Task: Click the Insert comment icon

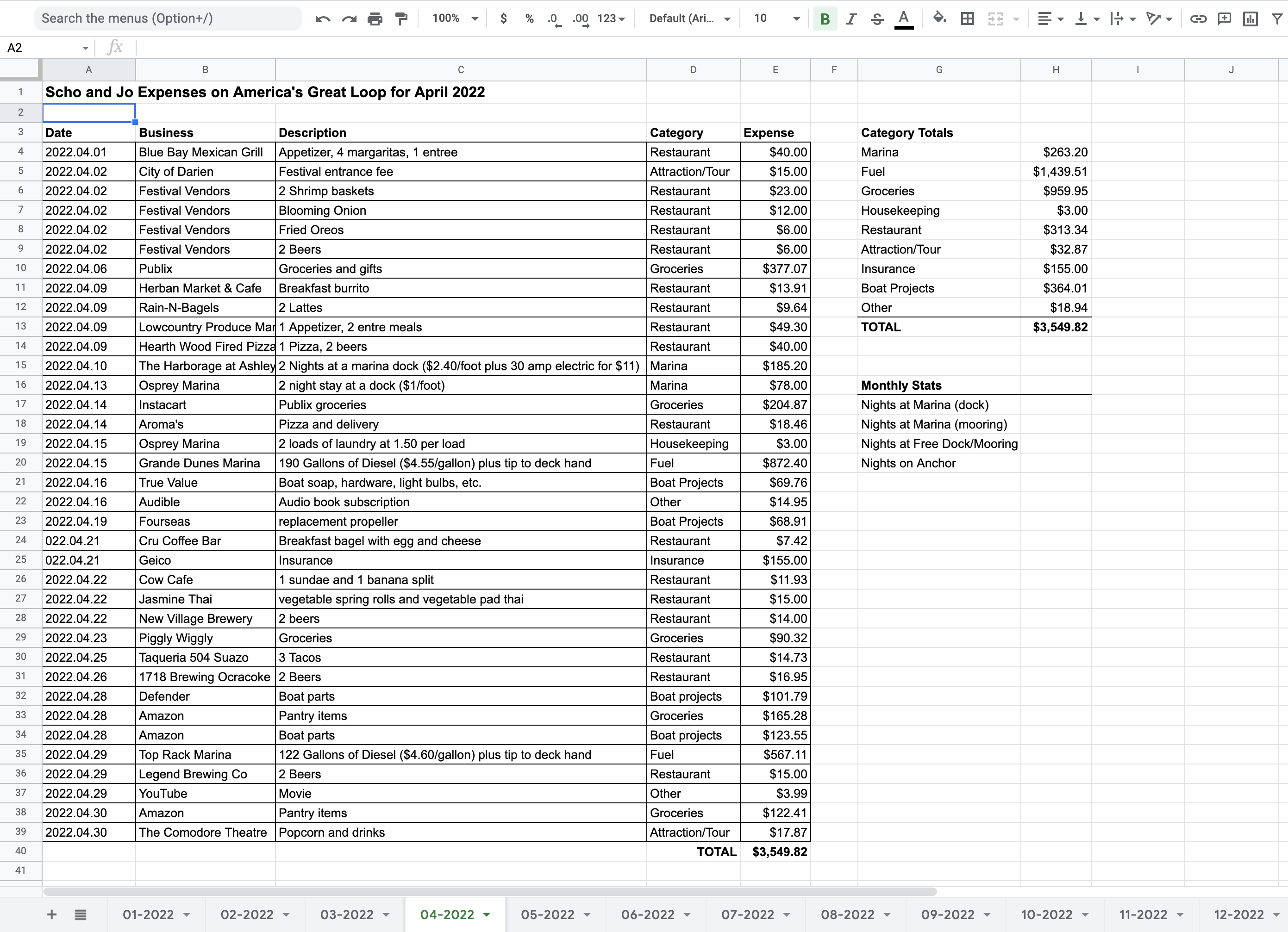Action: [x=1225, y=19]
